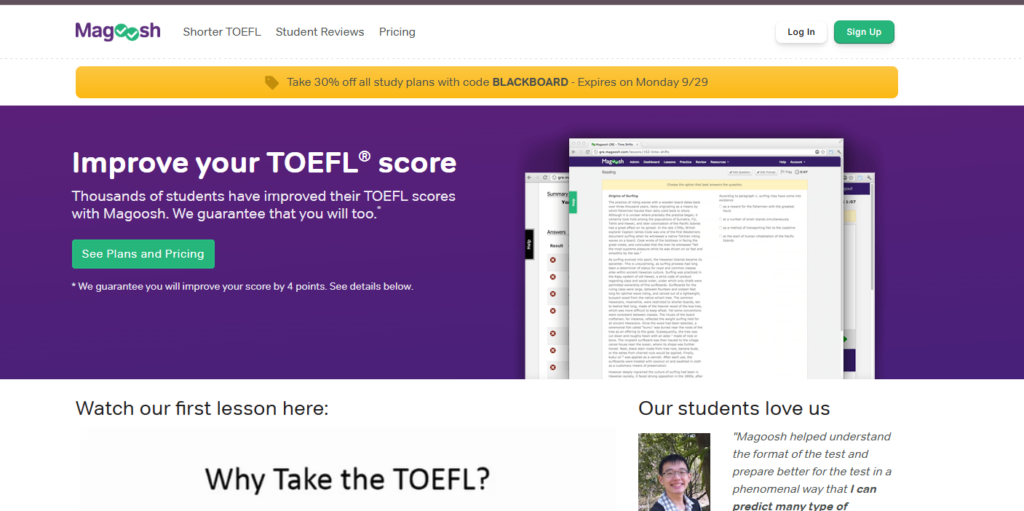The height and width of the screenshot is (511, 1024).
Task: Click the 4-point score guarantee footnote
Action: point(242,286)
